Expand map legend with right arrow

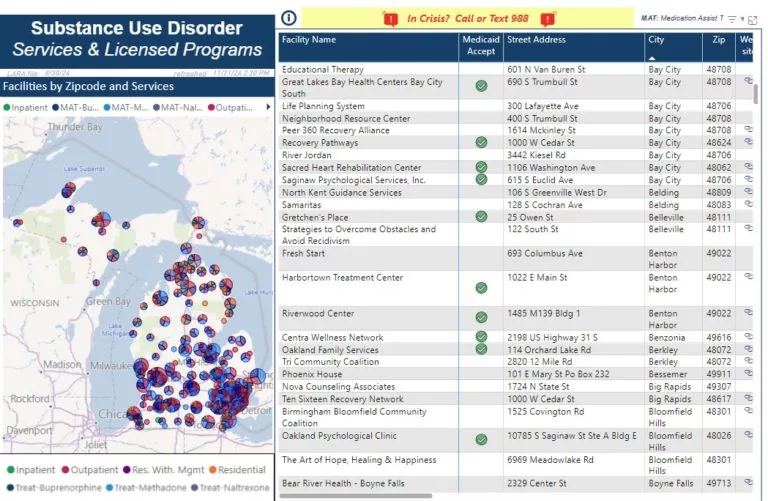[266, 107]
